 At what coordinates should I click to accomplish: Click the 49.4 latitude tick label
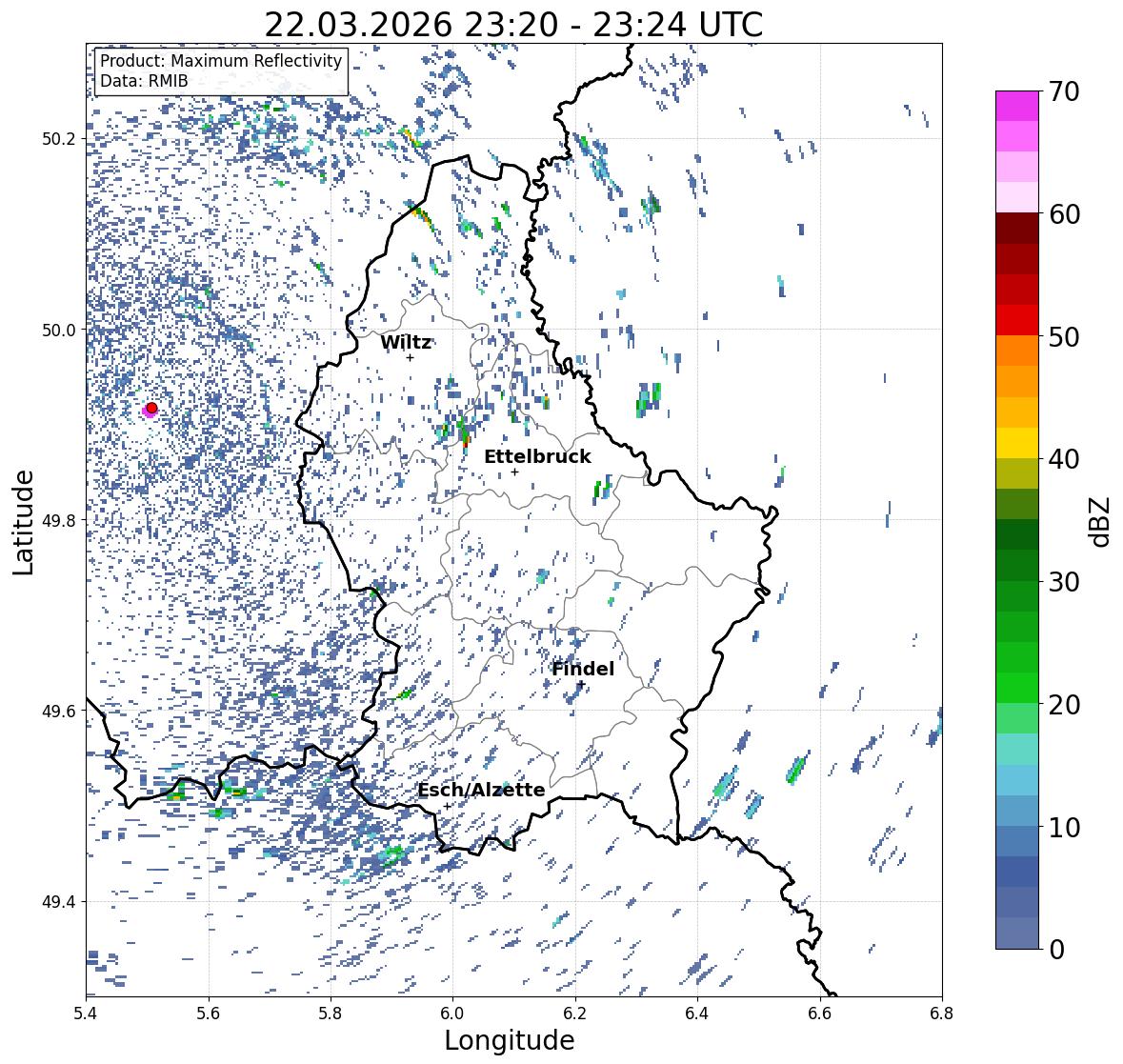59,902
